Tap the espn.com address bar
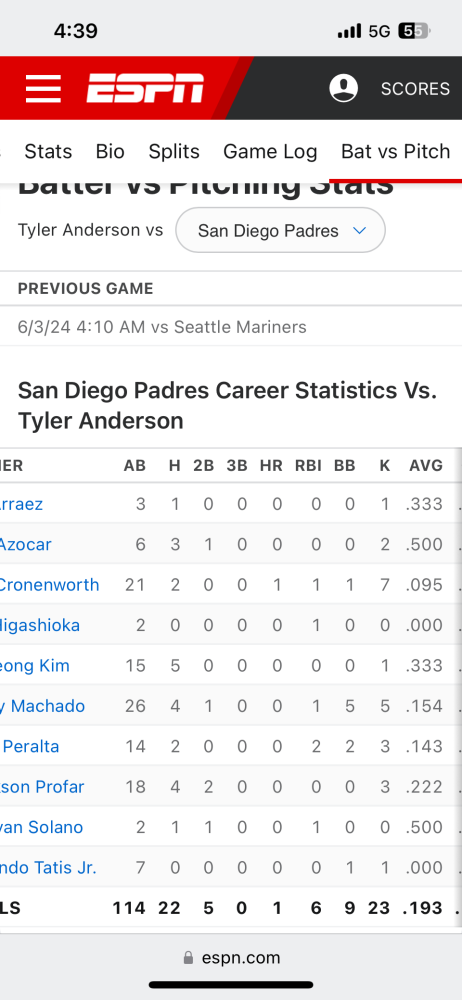Screen dimensions: 462x1000 pos(231,957)
